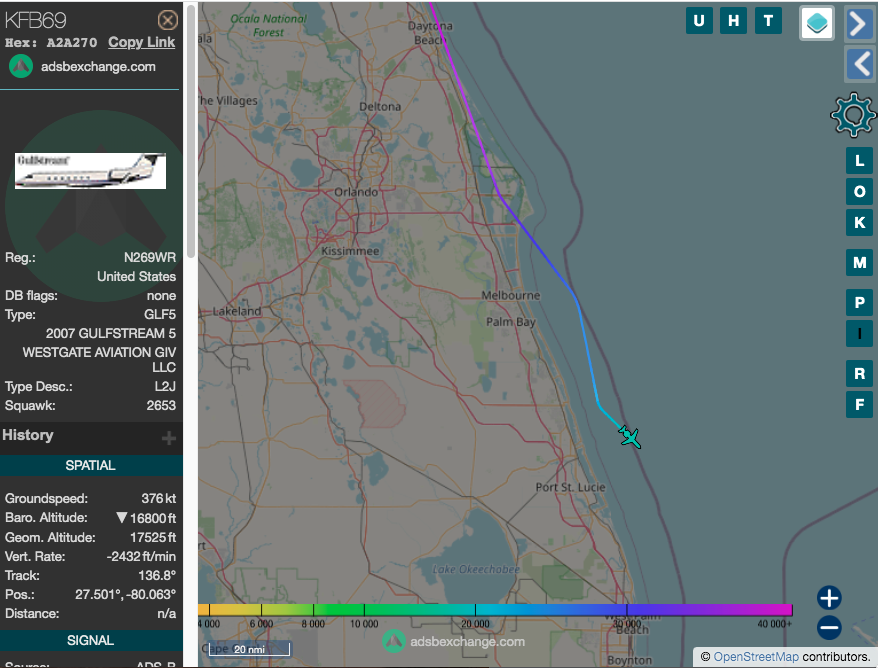The height and width of the screenshot is (668, 878).
Task: Click the Distance value n/a
Action: pos(167,614)
